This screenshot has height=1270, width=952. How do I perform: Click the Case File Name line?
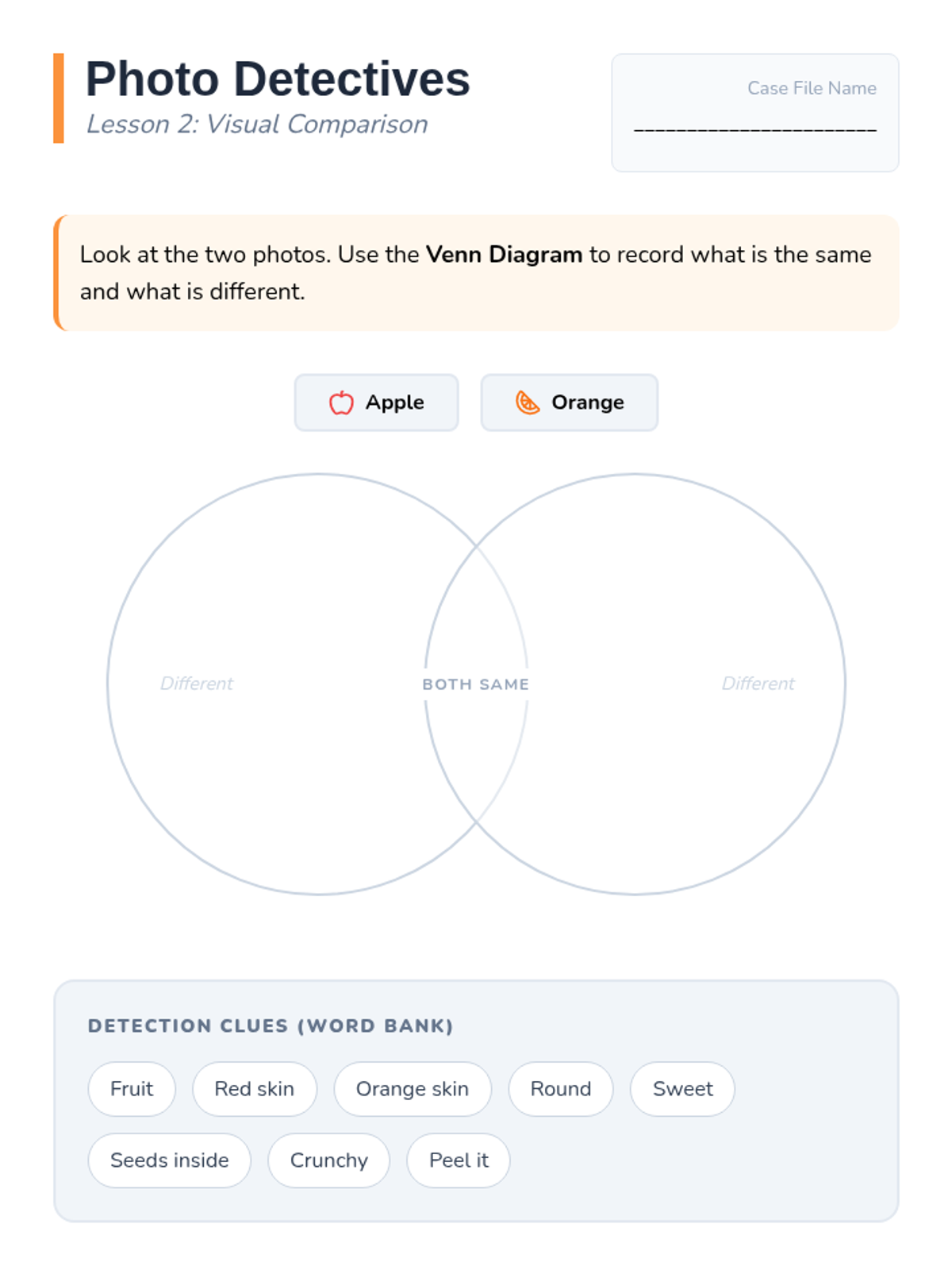(754, 127)
